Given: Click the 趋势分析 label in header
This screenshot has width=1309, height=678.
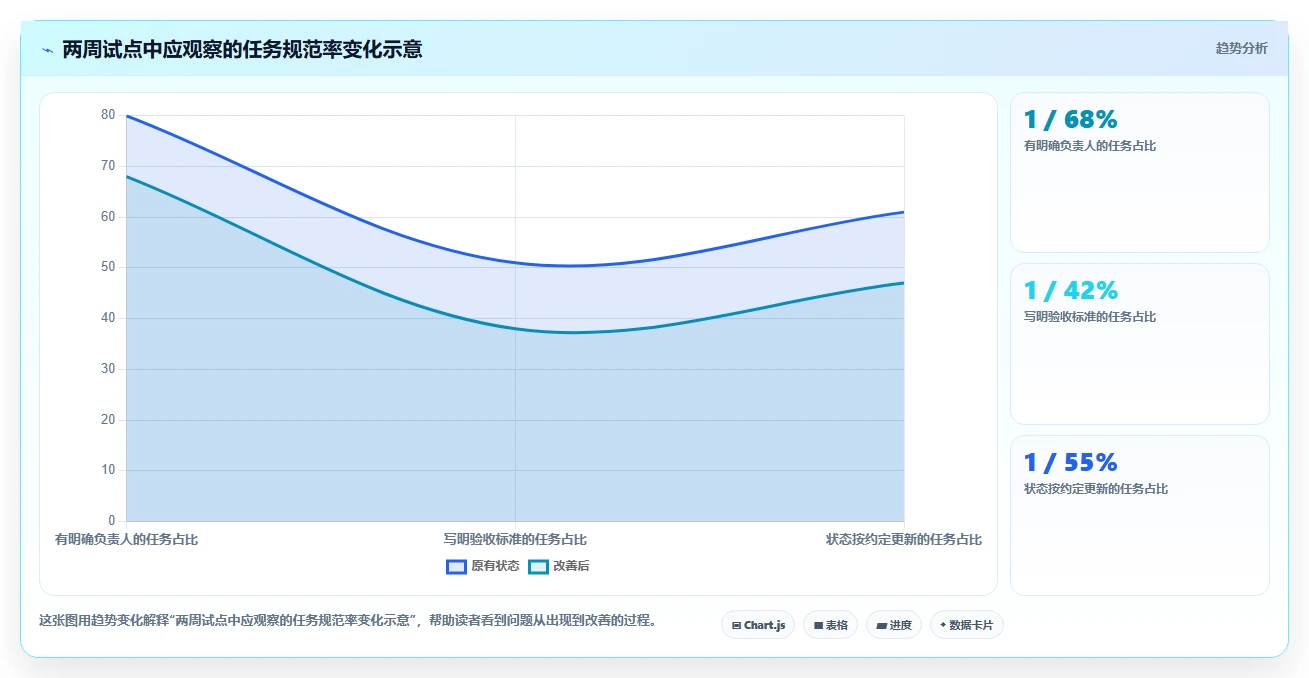Looking at the screenshot, I should 1241,48.
